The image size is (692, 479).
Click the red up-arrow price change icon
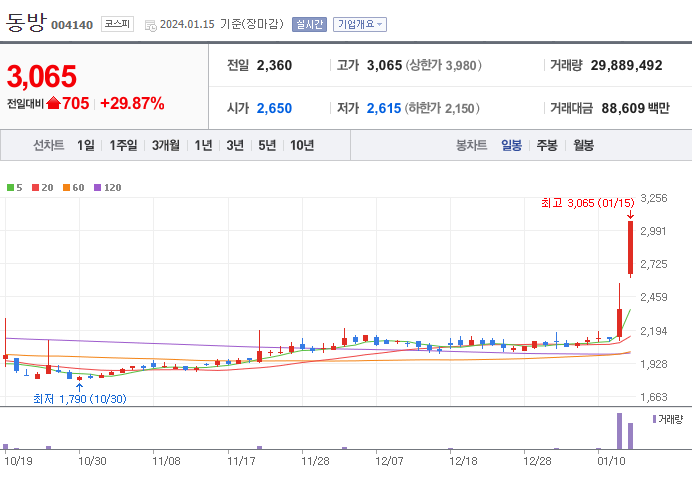[x=53, y=103]
